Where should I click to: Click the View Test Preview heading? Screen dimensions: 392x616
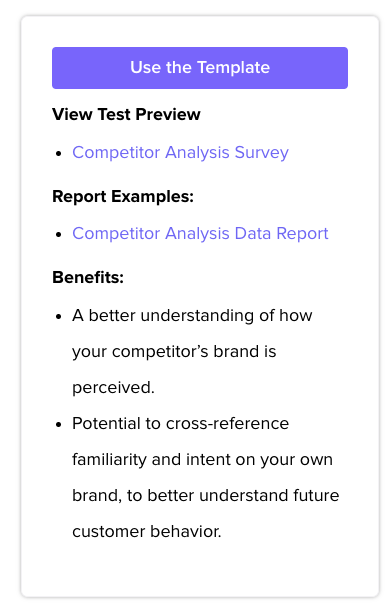(126, 114)
